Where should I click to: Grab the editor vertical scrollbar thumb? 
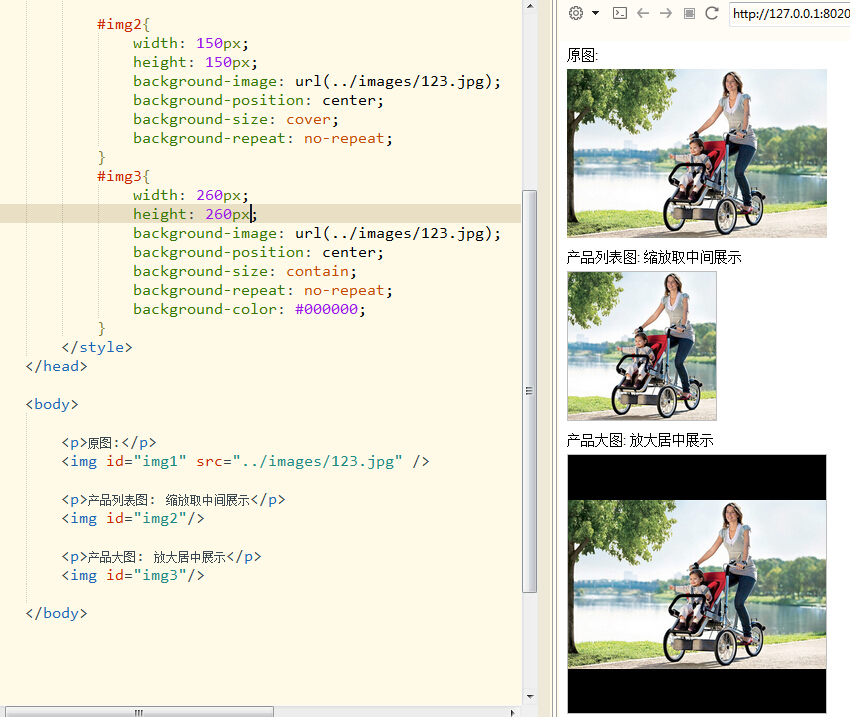pyautogui.click(x=530, y=391)
